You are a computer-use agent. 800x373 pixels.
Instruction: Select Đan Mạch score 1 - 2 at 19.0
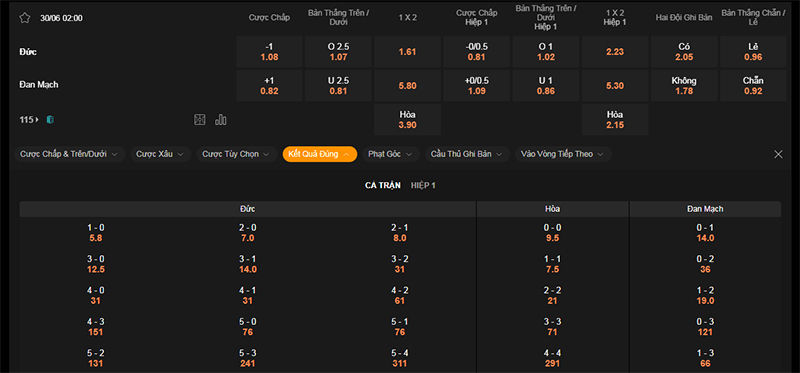pyautogui.click(x=705, y=295)
